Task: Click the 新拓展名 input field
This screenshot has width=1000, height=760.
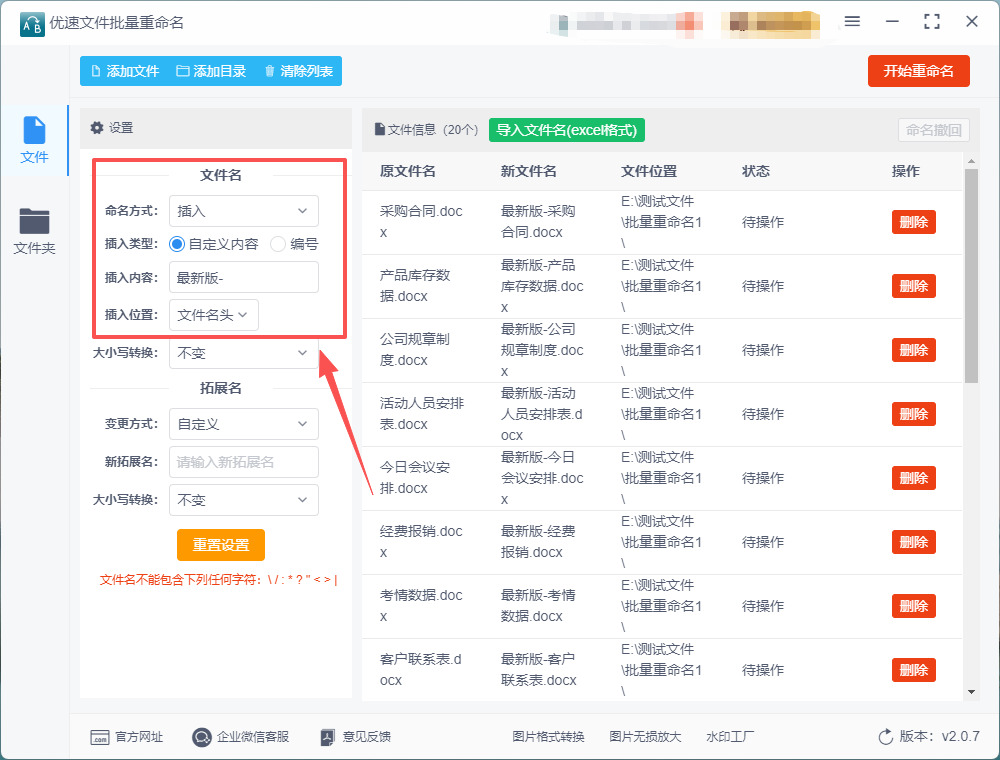Action: pos(243,462)
